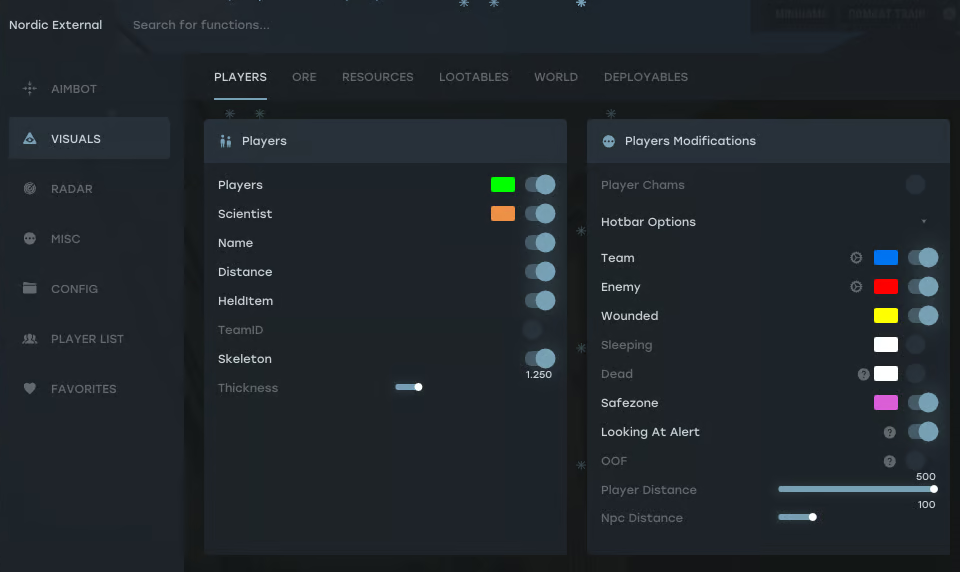This screenshot has height=572, width=960.
Task: Expand the Hotbar Options dropdown arrow
Action: 924,222
